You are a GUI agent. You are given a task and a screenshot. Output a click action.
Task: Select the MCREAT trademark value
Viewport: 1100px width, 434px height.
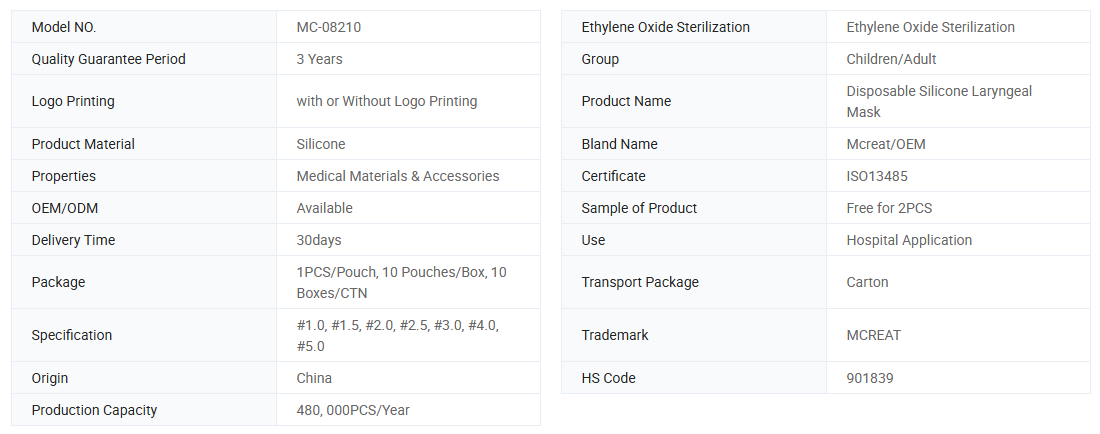click(x=873, y=335)
